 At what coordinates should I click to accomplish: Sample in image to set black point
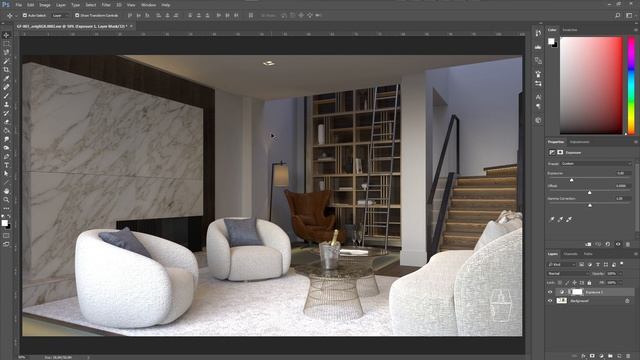[x=552, y=220]
